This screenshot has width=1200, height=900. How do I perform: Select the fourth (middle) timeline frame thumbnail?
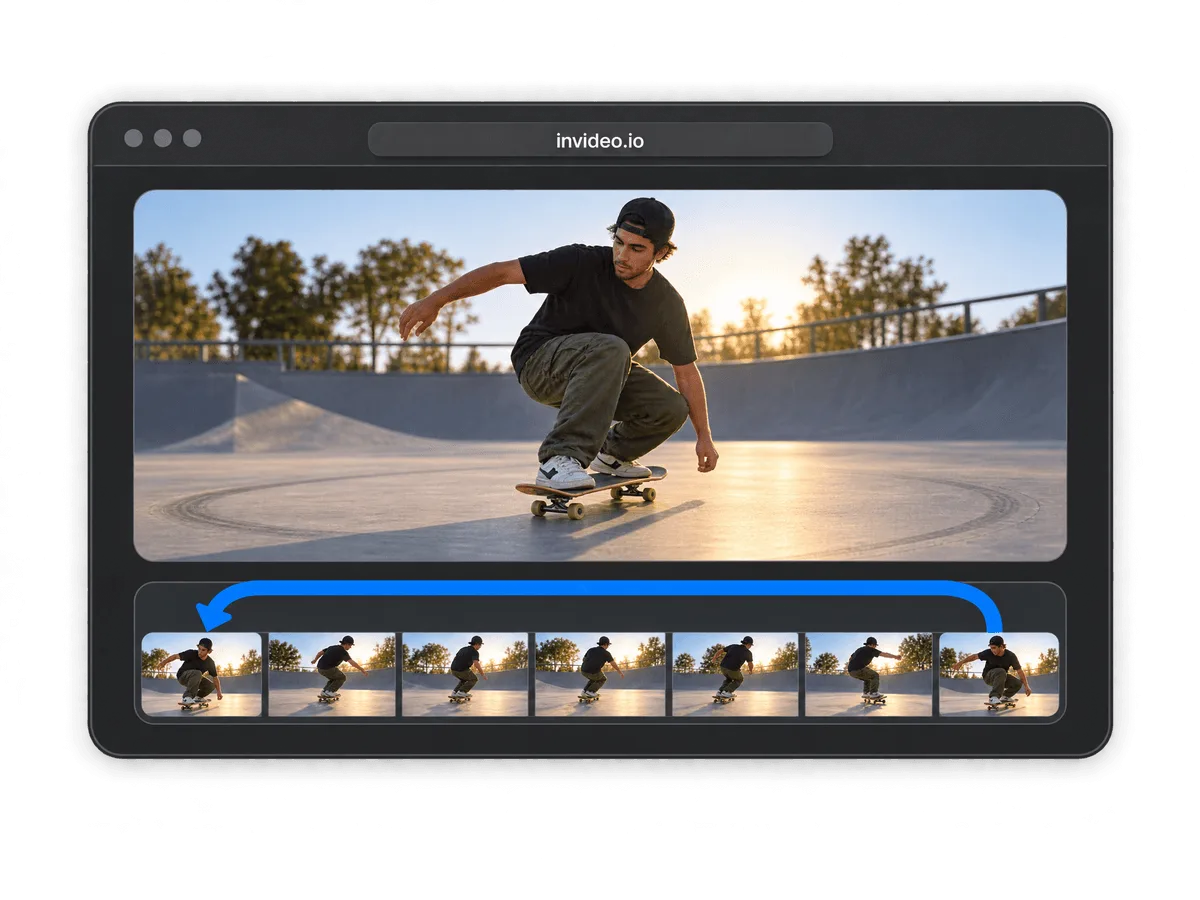(x=600, y=674)
